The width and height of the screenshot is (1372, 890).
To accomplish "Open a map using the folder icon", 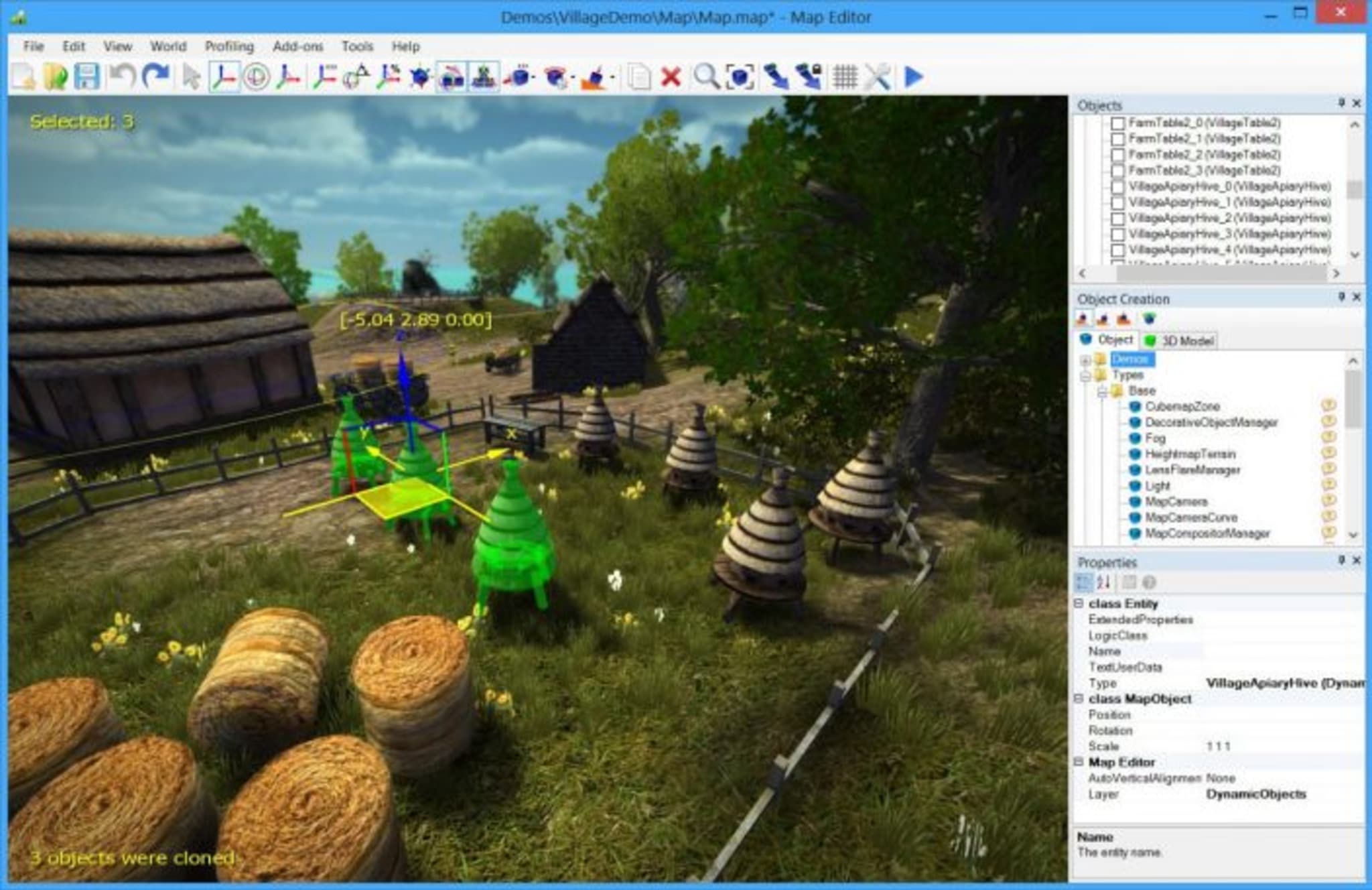I will click(x=55, y=76).
